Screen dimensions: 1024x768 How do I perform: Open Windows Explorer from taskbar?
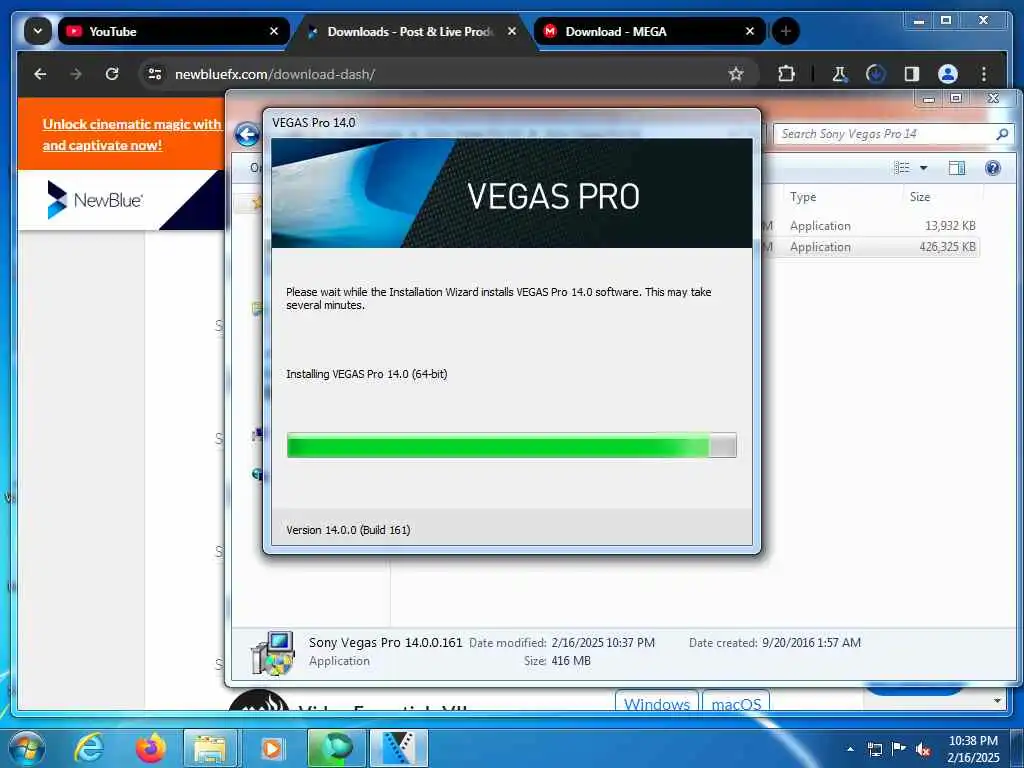pos(210,748)
